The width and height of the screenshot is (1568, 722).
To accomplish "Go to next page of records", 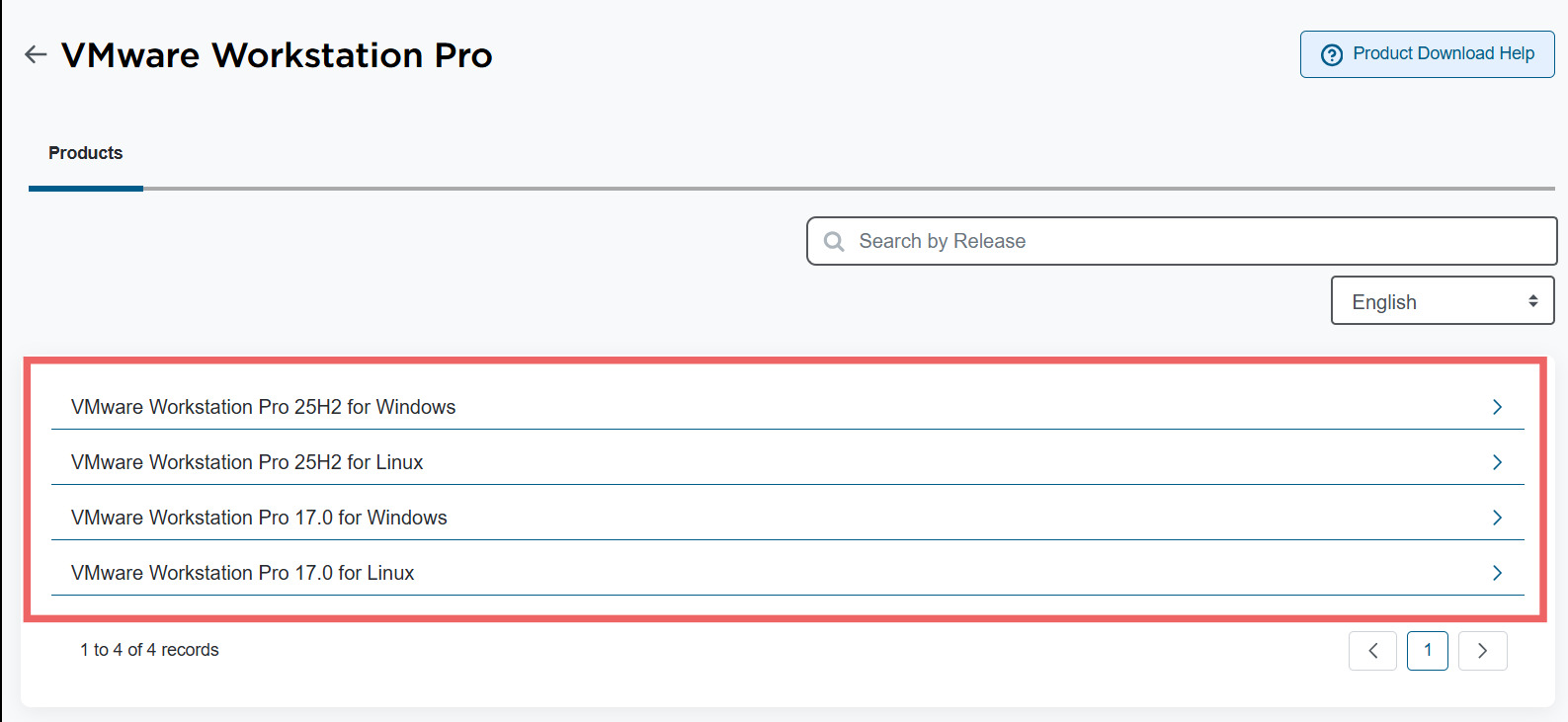I will 1482,651.
